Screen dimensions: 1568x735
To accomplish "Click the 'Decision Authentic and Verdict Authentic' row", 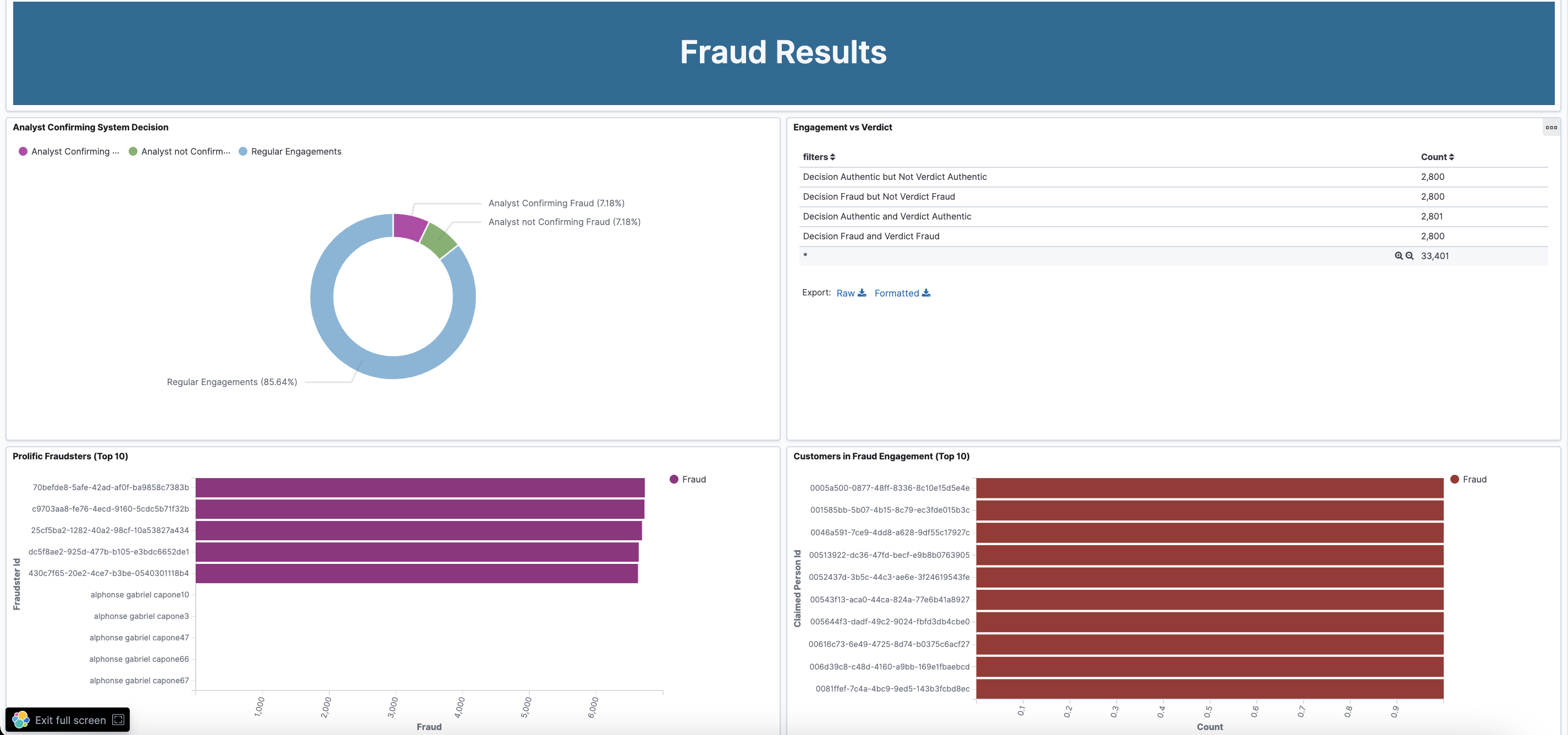I will (x=1173, y=216).
